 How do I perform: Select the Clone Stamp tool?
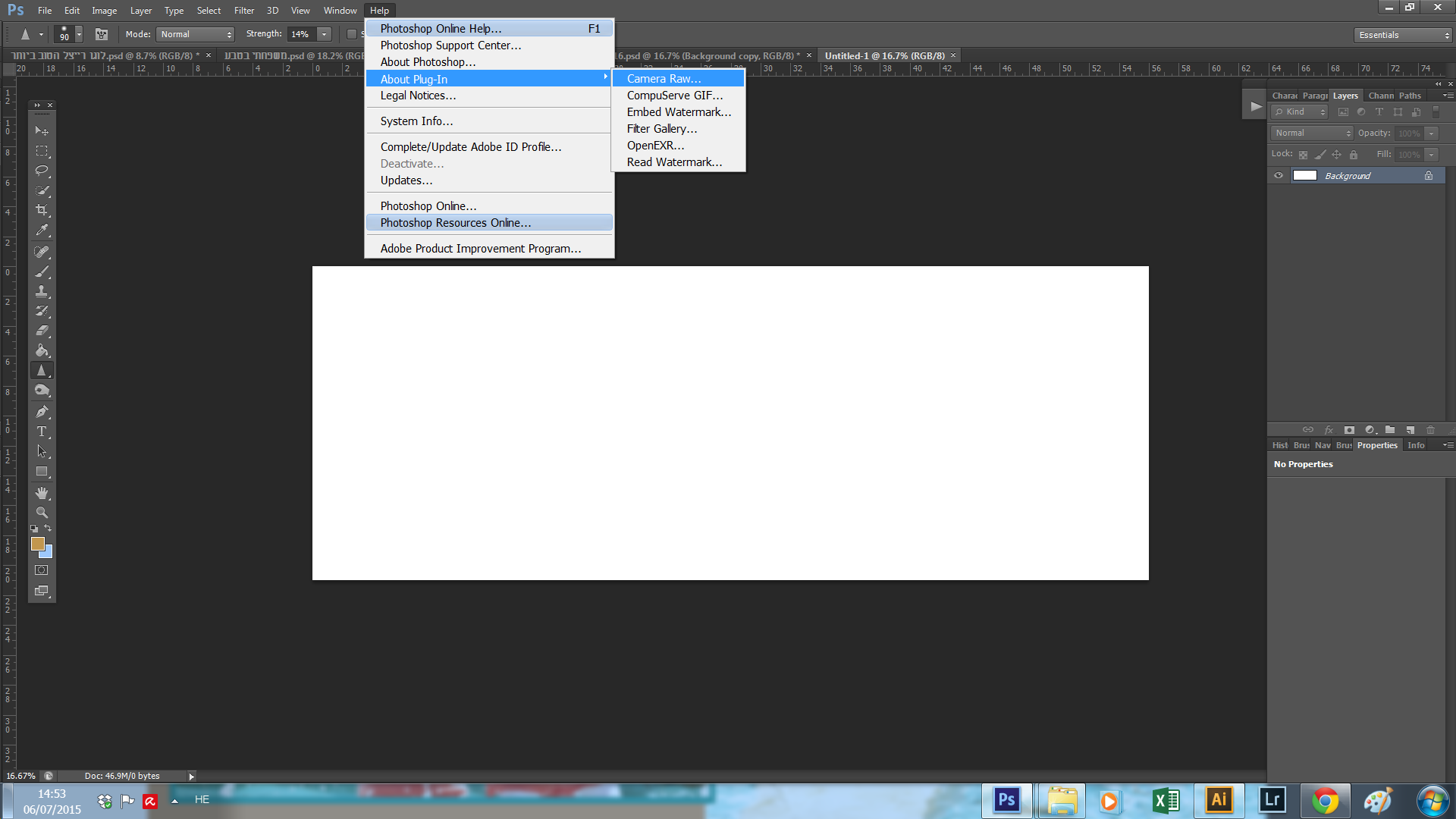[x=42, y=291]
